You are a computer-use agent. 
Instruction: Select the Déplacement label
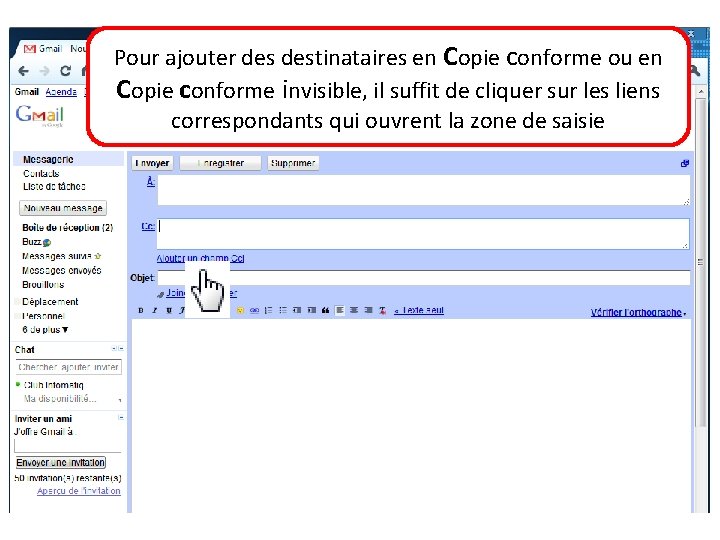pos(50,302)
